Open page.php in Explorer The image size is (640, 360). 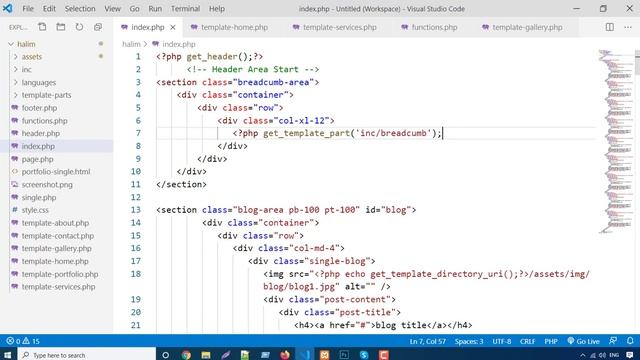click(x=37, y=159)
